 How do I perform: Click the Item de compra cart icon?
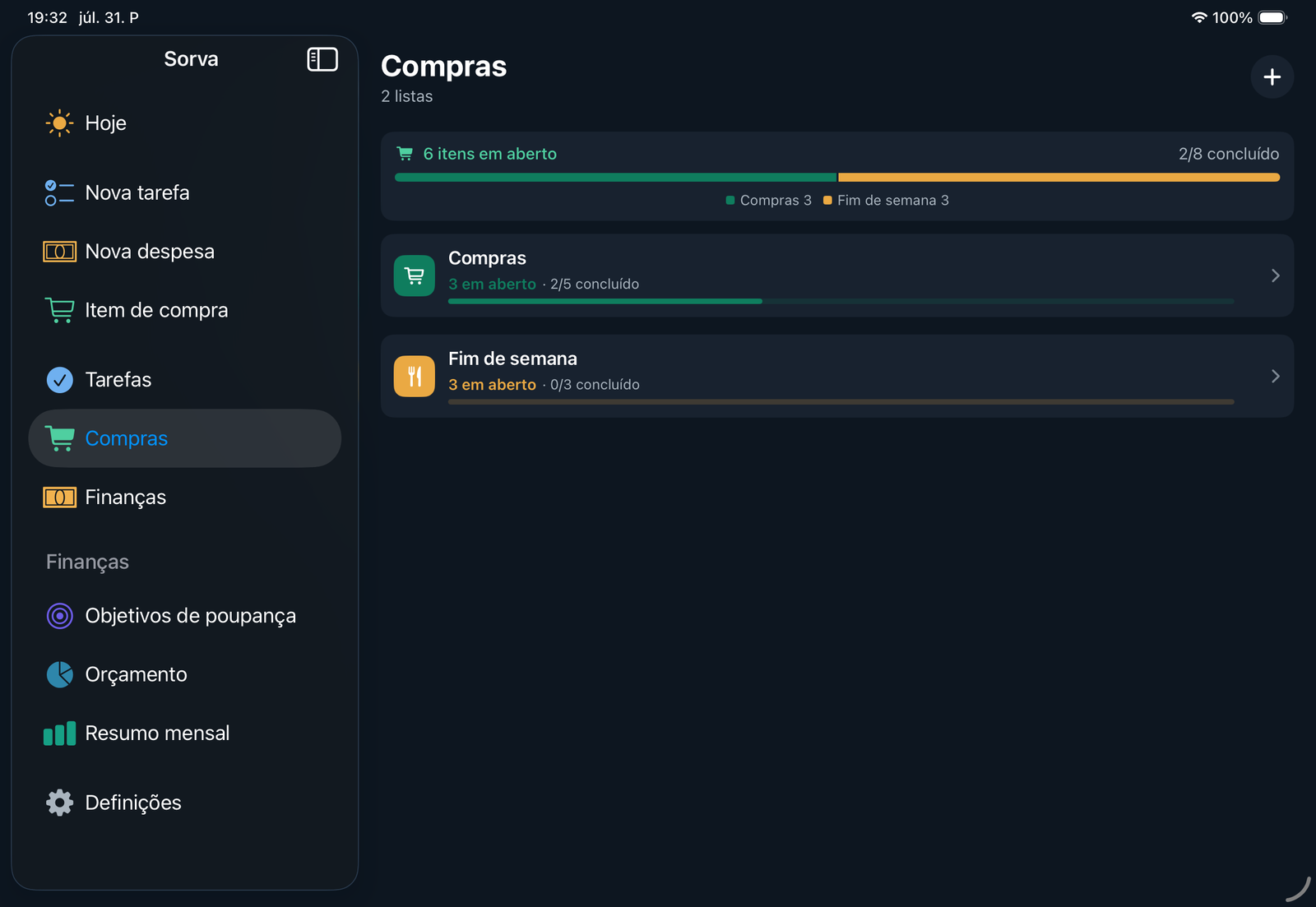tap(59, 310)
